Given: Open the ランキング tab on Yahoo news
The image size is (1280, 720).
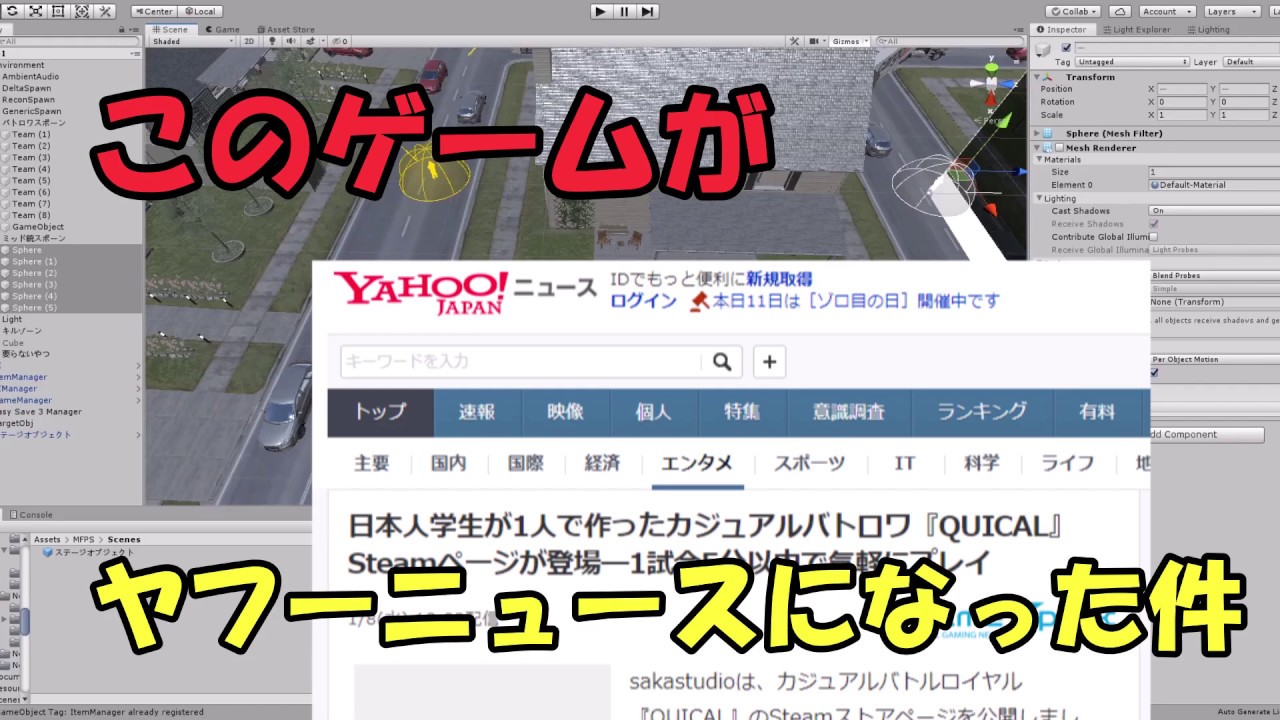Looking at the screenshot, I should [981, 412].
